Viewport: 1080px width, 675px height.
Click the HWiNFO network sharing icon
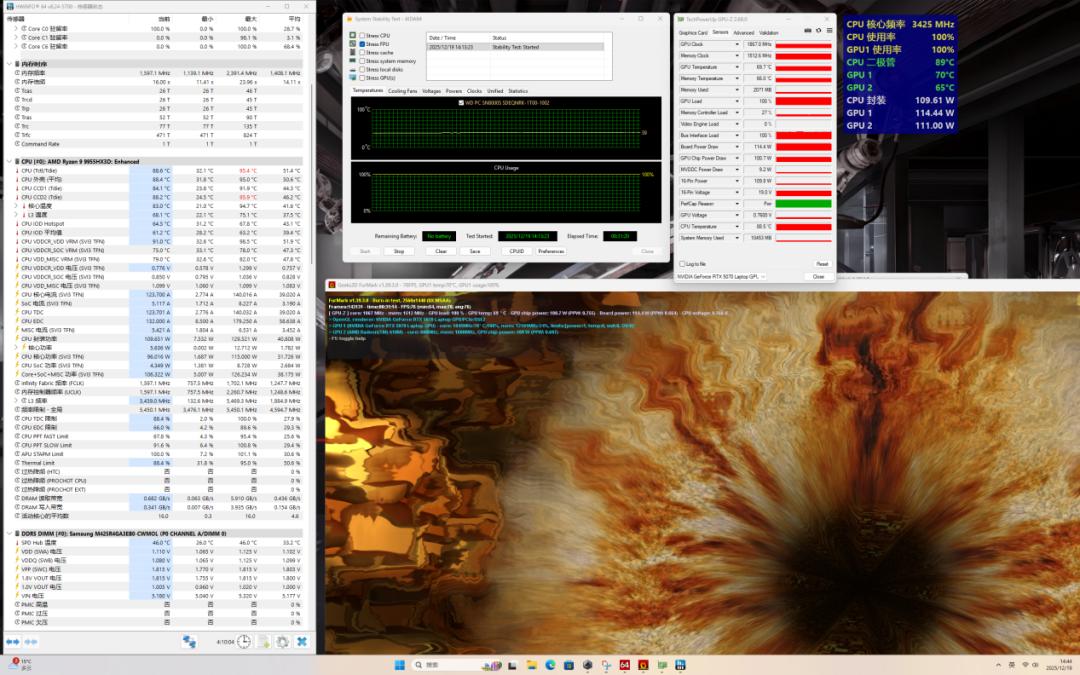click(188, 642)
